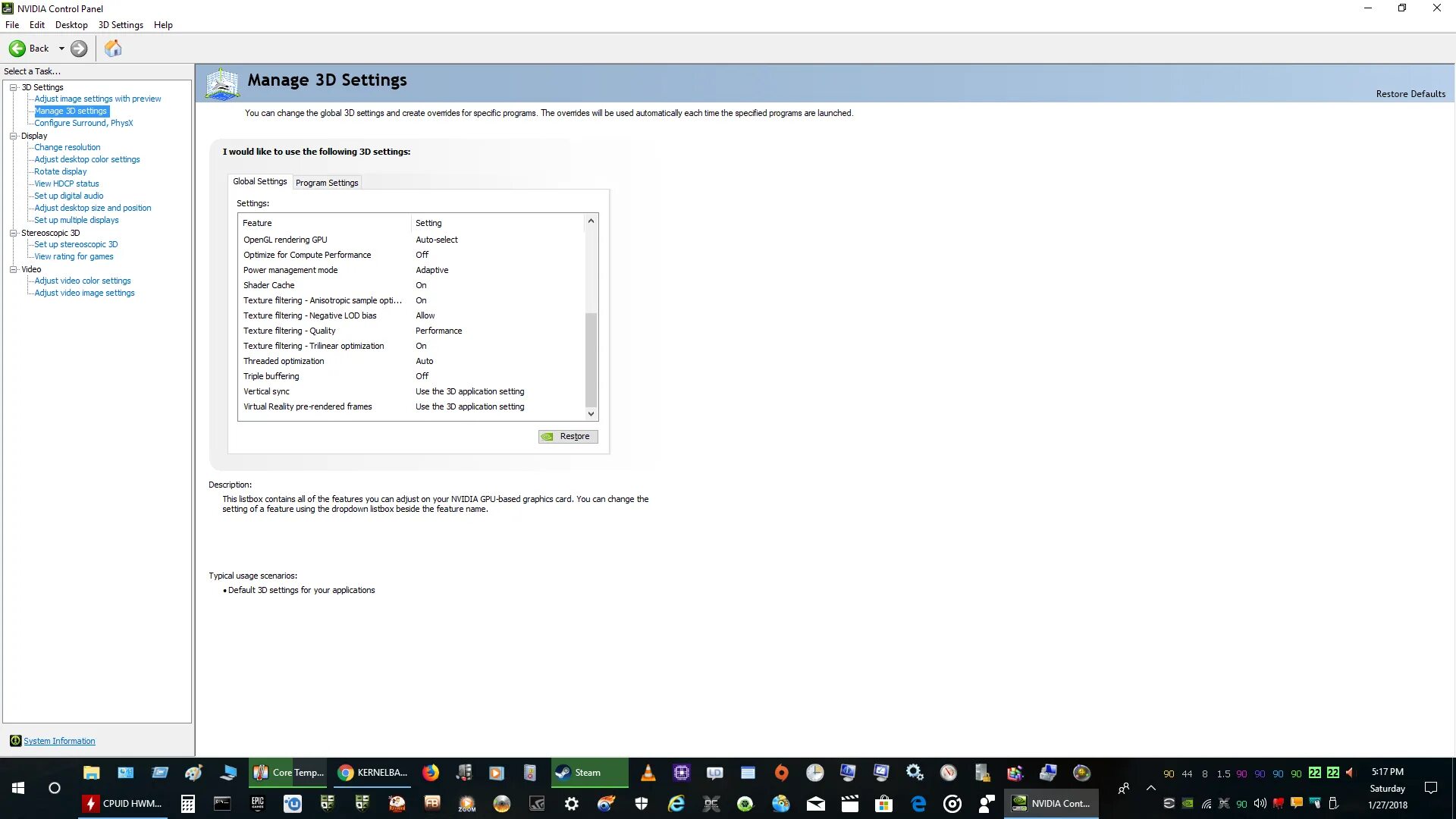Select the Triple buffering row
The image size is (1456, 819).
pyautogui.click(x=412, y=376)
